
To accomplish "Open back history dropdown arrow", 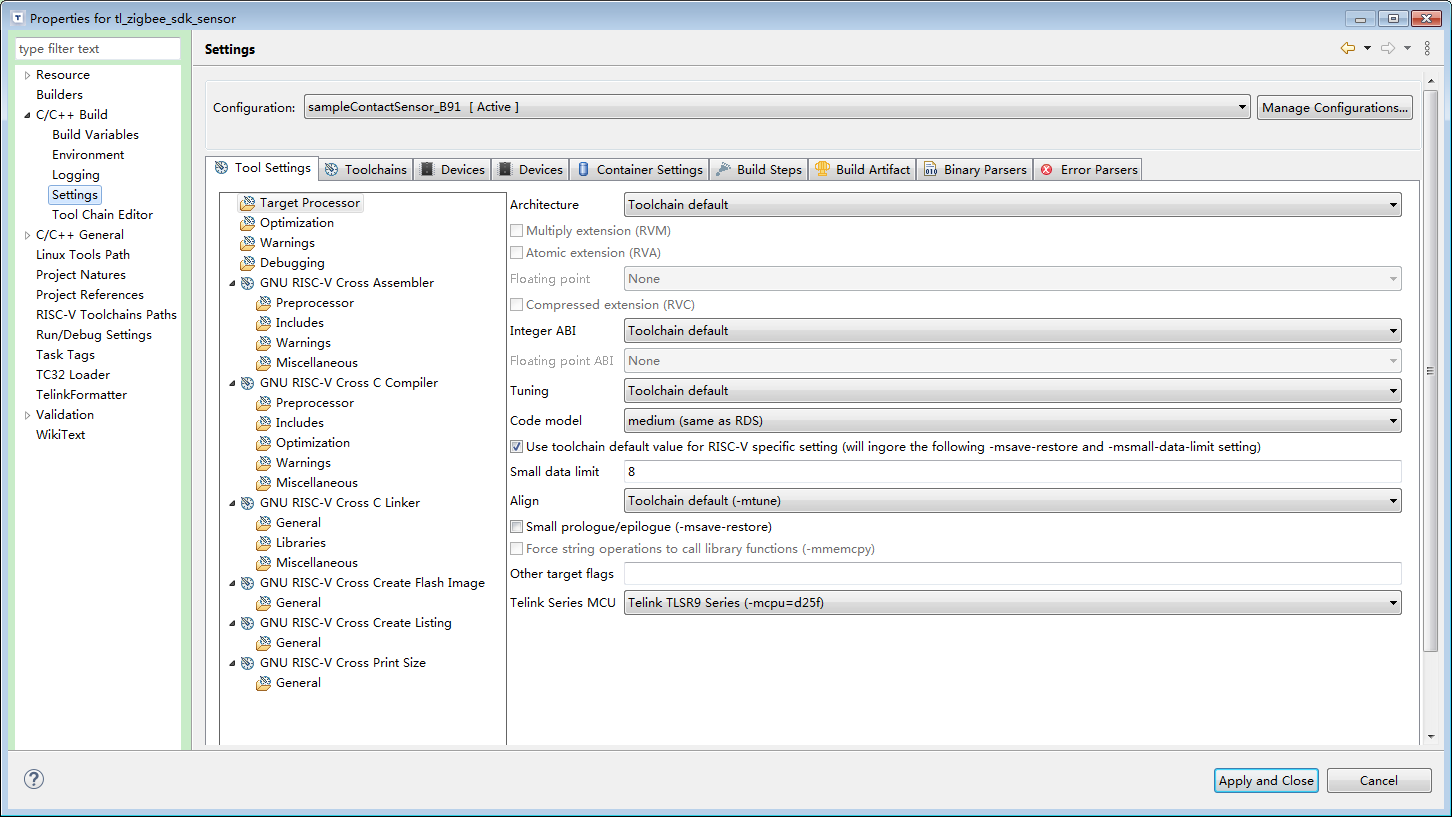I will (x=1367, y=48).
